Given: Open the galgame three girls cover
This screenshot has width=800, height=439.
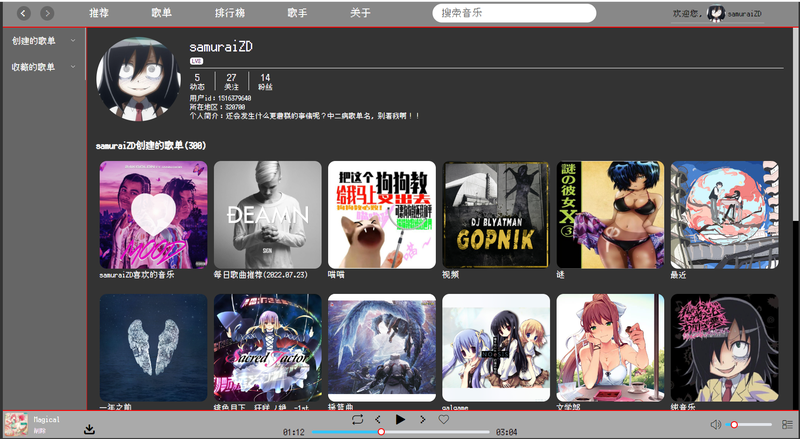Looking at the screenshot, I should pyautogui.click(x=496, y=348).
